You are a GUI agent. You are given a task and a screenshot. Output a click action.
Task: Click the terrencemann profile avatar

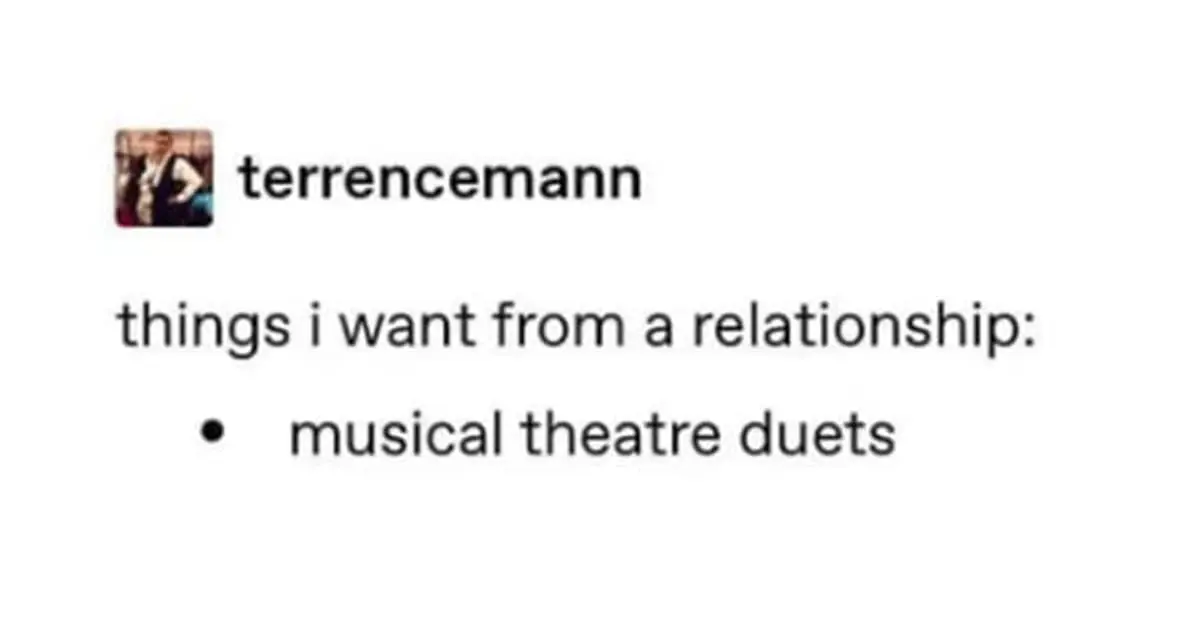pyautogui.click(x=164, y=178)
